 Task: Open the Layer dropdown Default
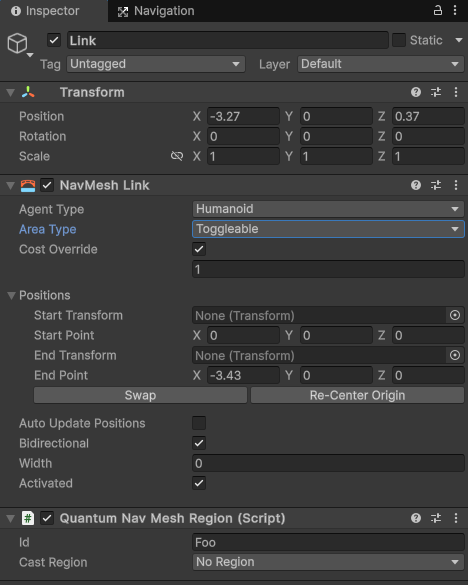coord(380,64)
